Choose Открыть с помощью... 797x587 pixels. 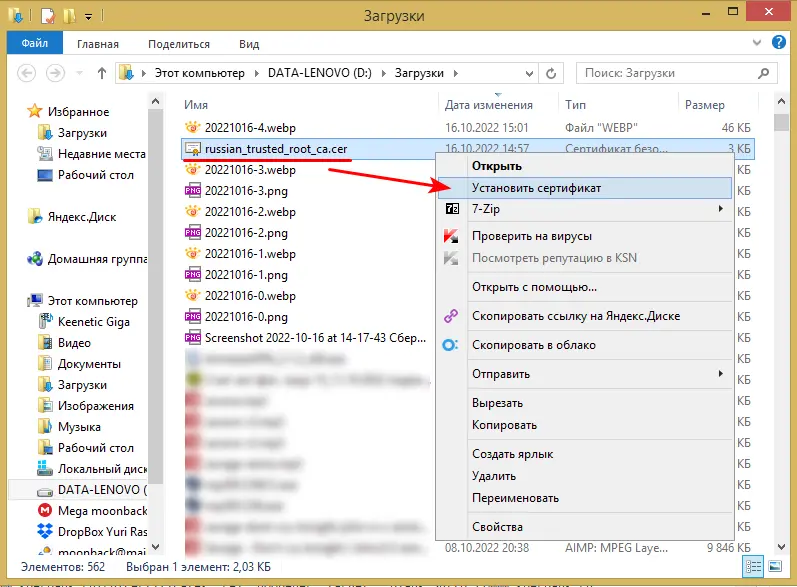tap(585, 287)
